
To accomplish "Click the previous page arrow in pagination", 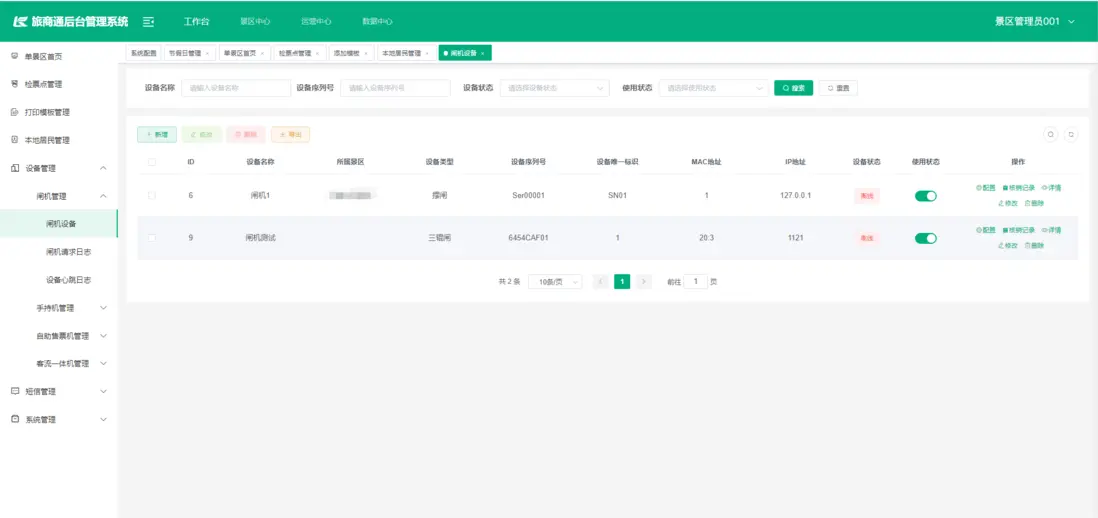I will coord(601,281).
